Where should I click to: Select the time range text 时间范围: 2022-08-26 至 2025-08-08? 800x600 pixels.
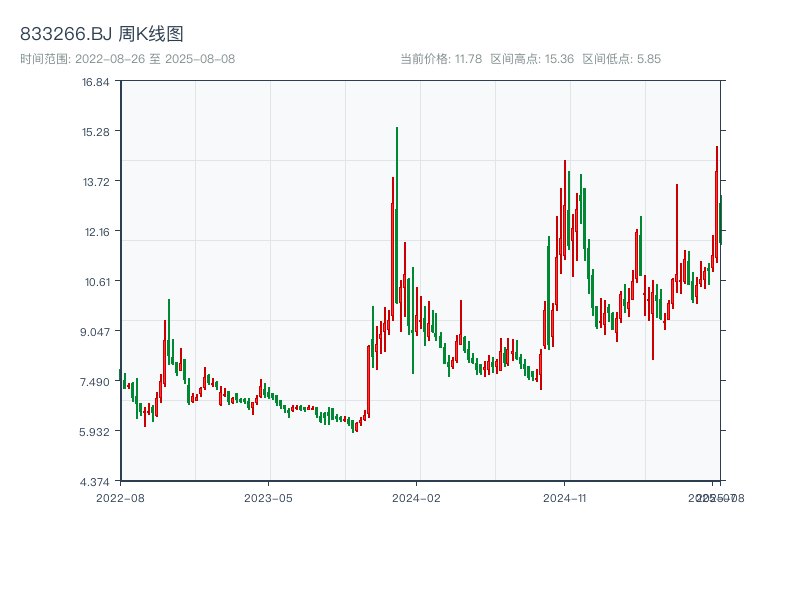(128, 59)
